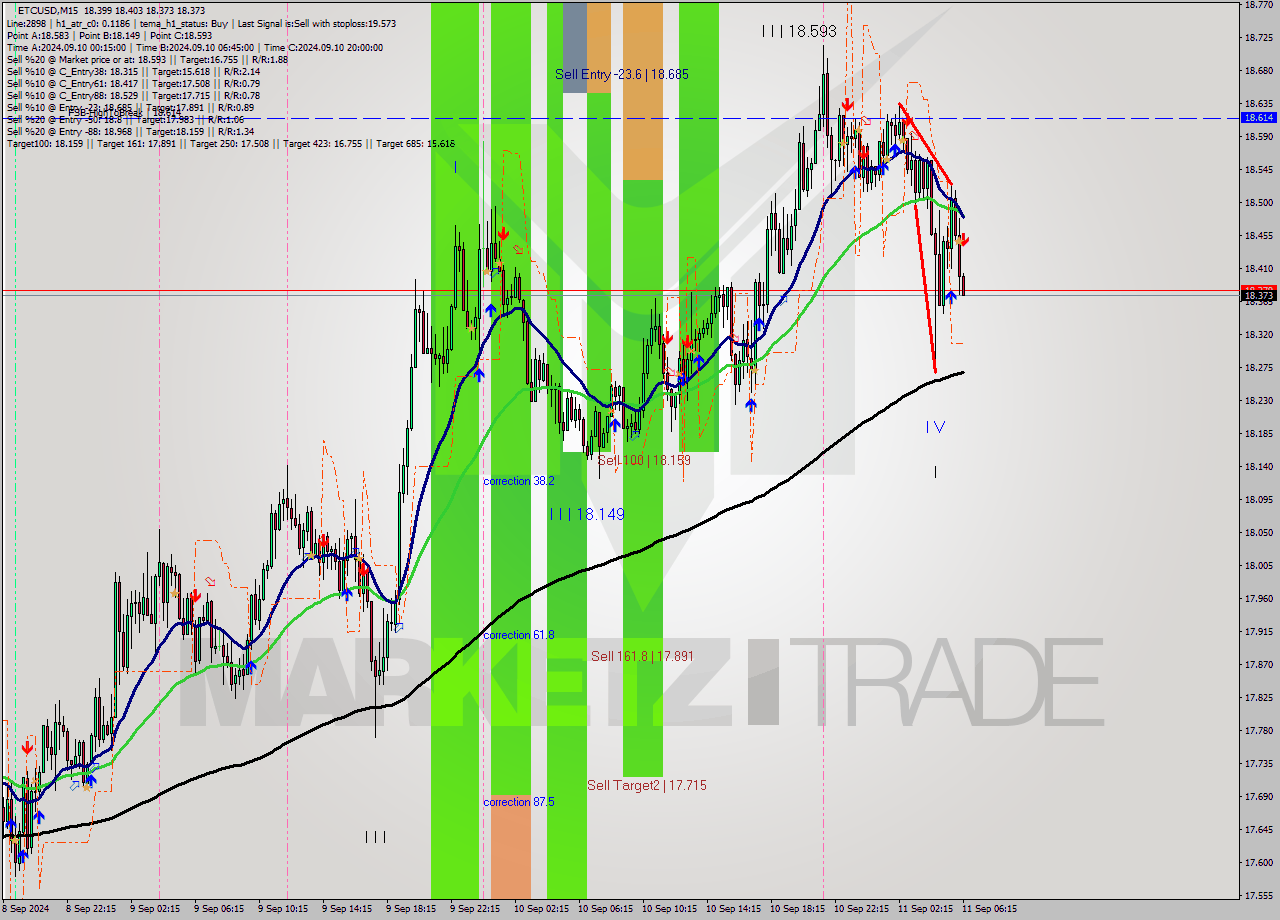Click the 18.140 price axis value

point(1258,467)
